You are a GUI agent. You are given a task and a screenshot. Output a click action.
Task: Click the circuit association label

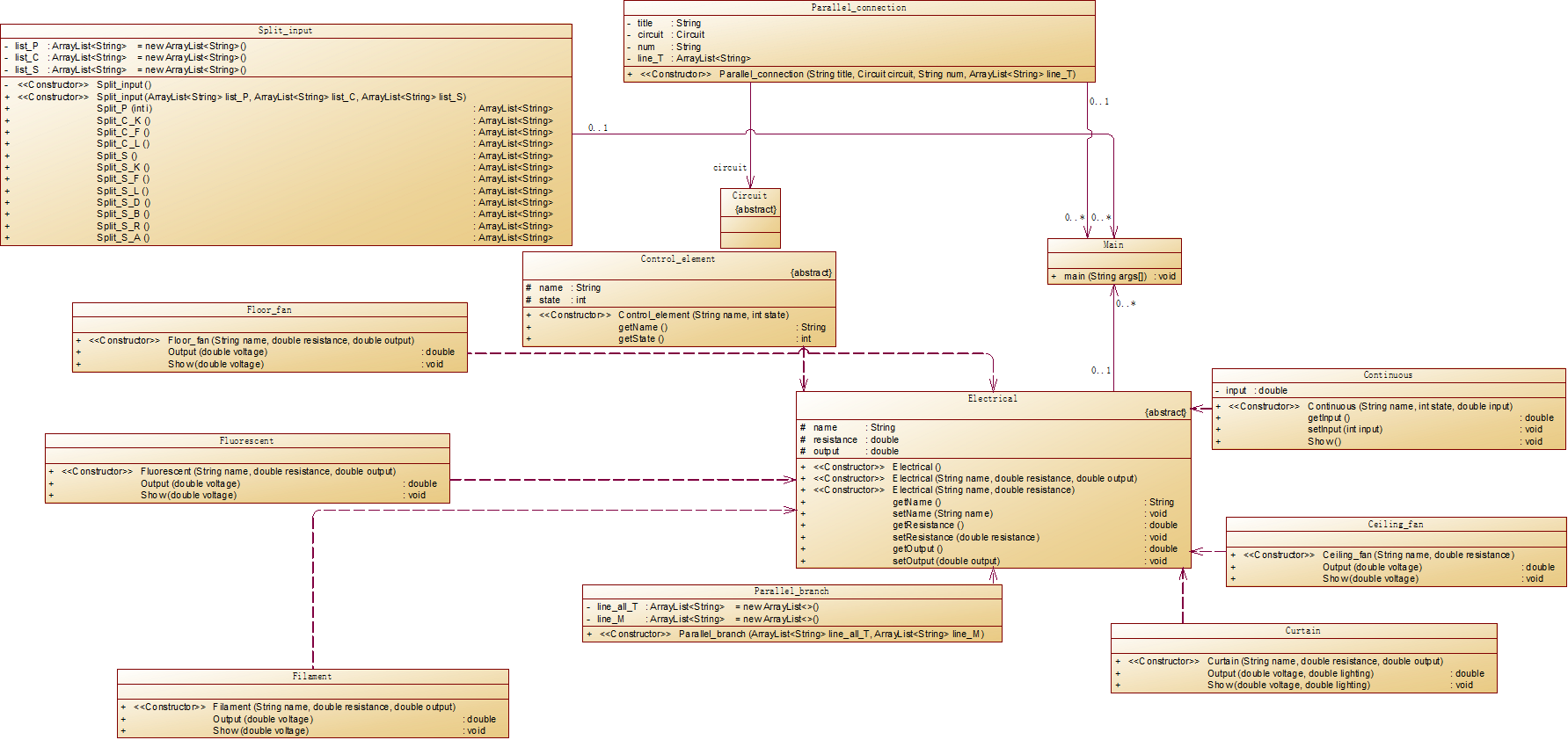tap(730, 167)
